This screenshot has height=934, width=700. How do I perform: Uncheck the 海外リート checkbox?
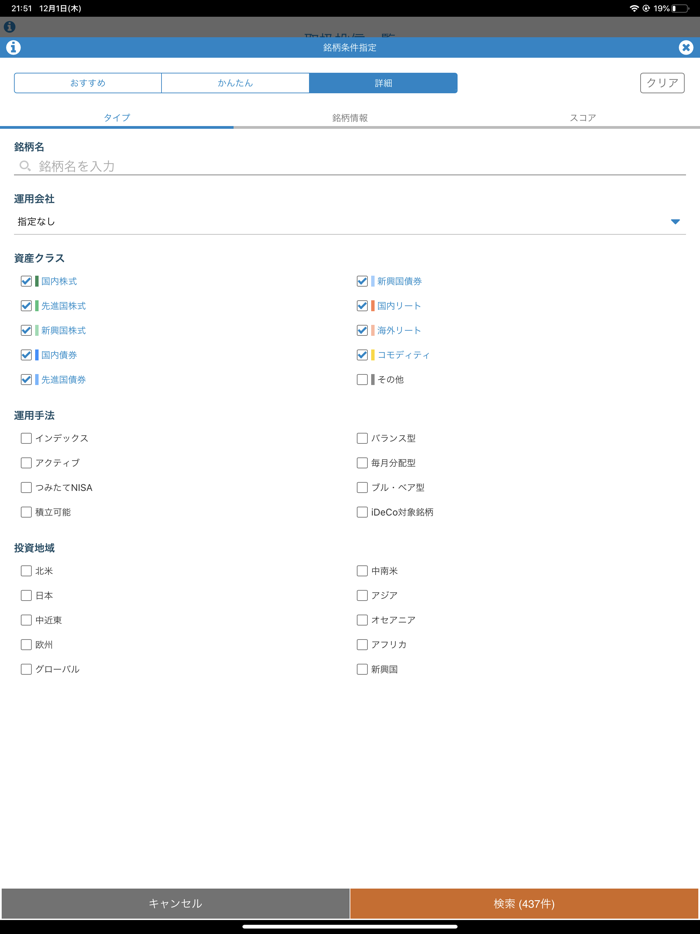click(362, 330)
